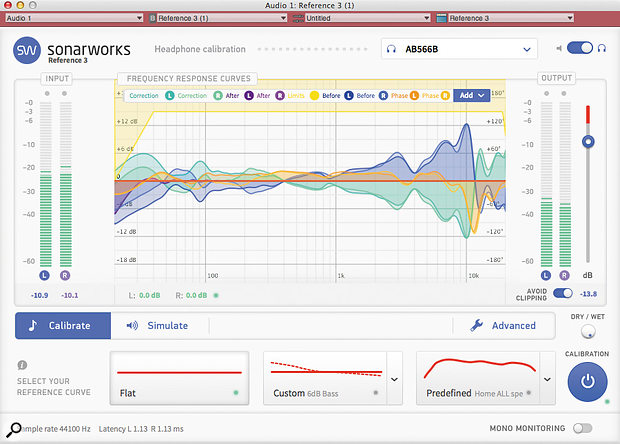The height and width of the screenshot is (444, 620).
Task: Toggle After R curve visibility
Action: tap(280, 96)
